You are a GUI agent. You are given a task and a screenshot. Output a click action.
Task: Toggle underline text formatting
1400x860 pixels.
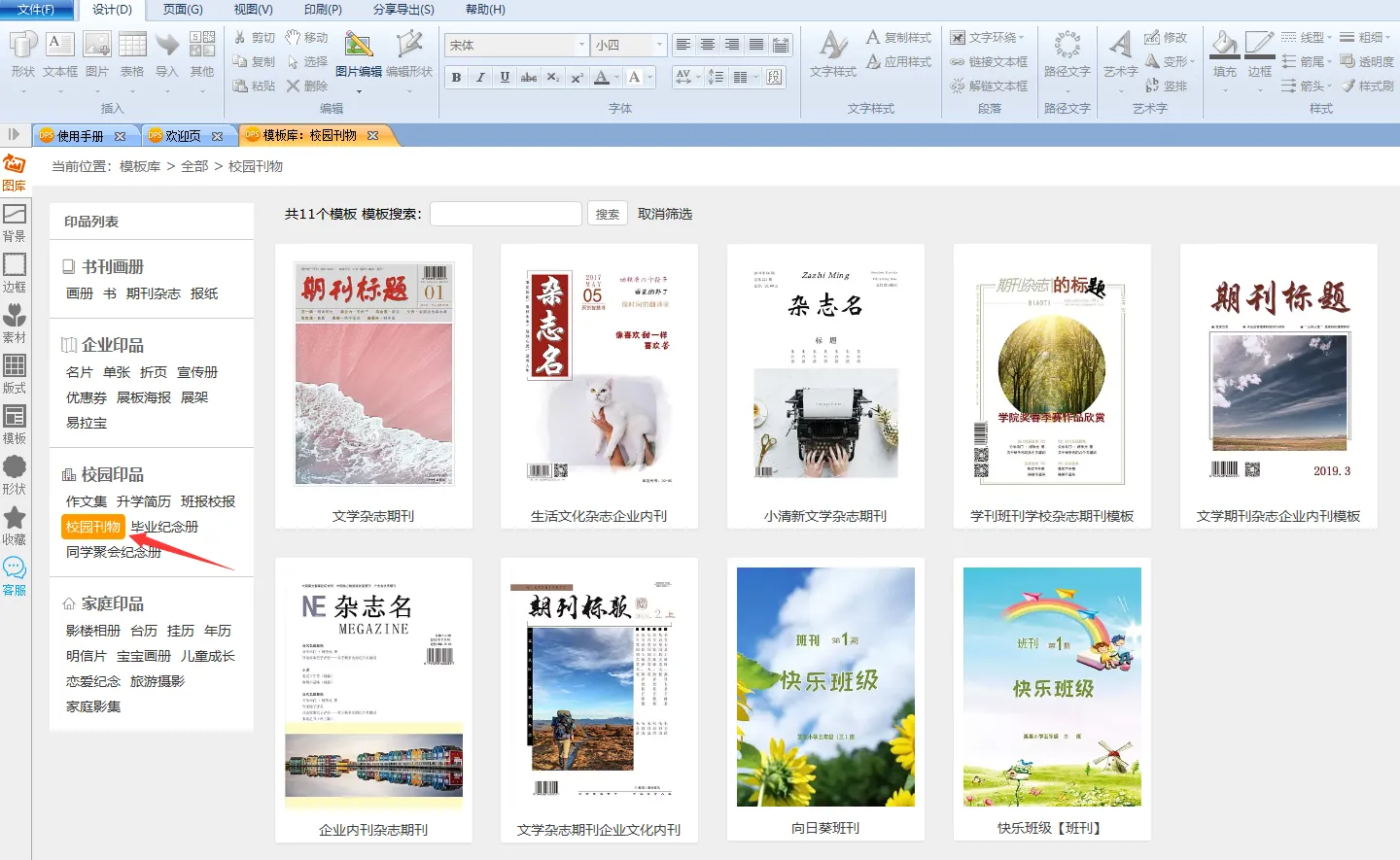pyautogui.click(x=505, y=77)
